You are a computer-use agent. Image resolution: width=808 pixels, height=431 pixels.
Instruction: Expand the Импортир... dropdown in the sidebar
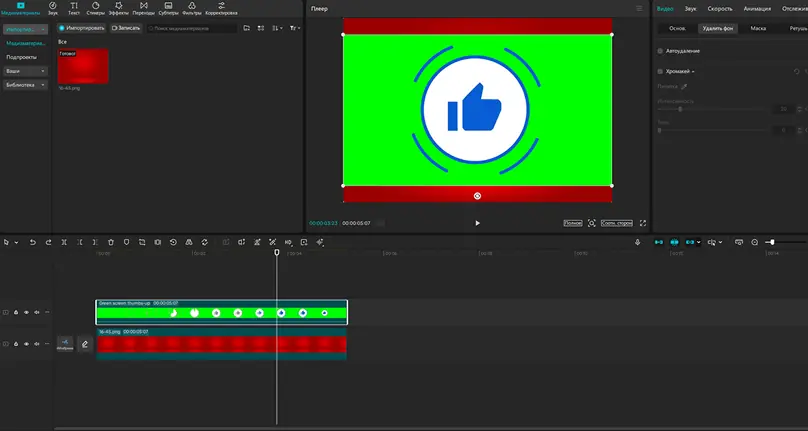tap(25, 29)
